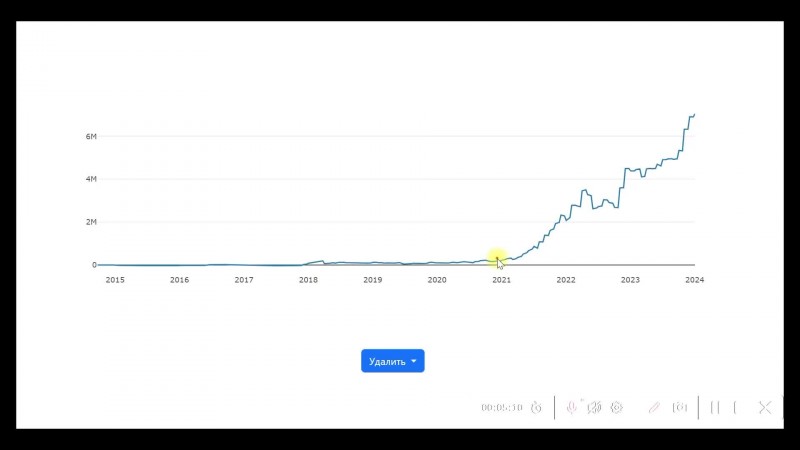The height and width of the screenshot is (450, 800).
Task: Click the 6M label on the y-axis
Action: click(x=90, y=136)
